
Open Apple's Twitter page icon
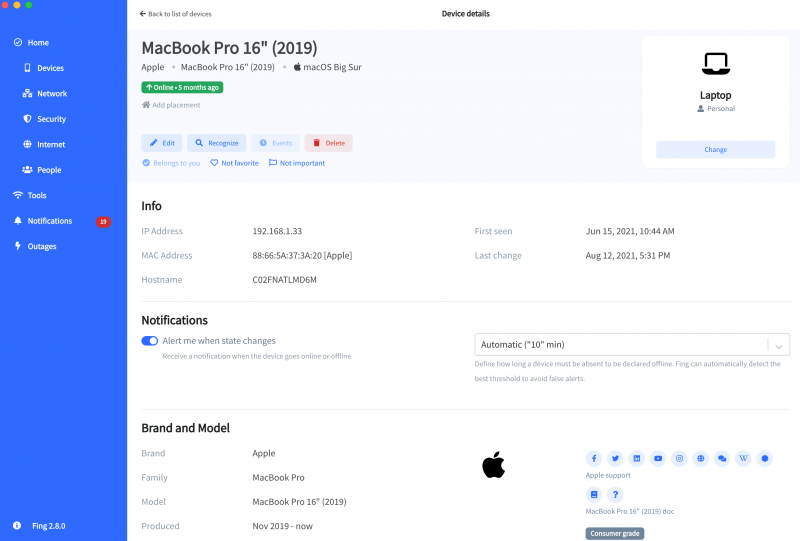pos(615,458)
